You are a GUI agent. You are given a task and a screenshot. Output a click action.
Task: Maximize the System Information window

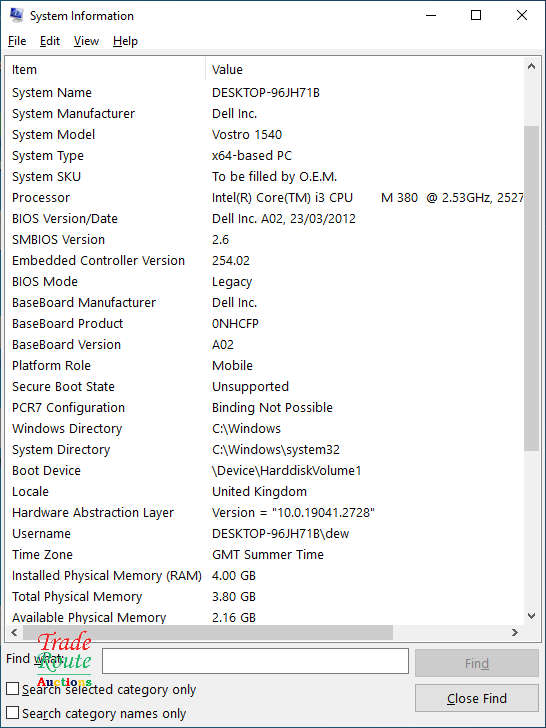476,15
